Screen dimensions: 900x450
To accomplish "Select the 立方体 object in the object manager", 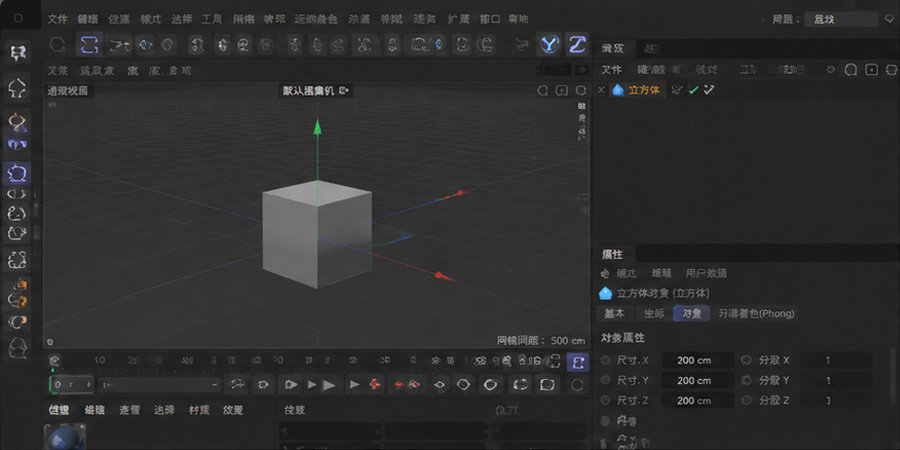I will pos(644,90).
